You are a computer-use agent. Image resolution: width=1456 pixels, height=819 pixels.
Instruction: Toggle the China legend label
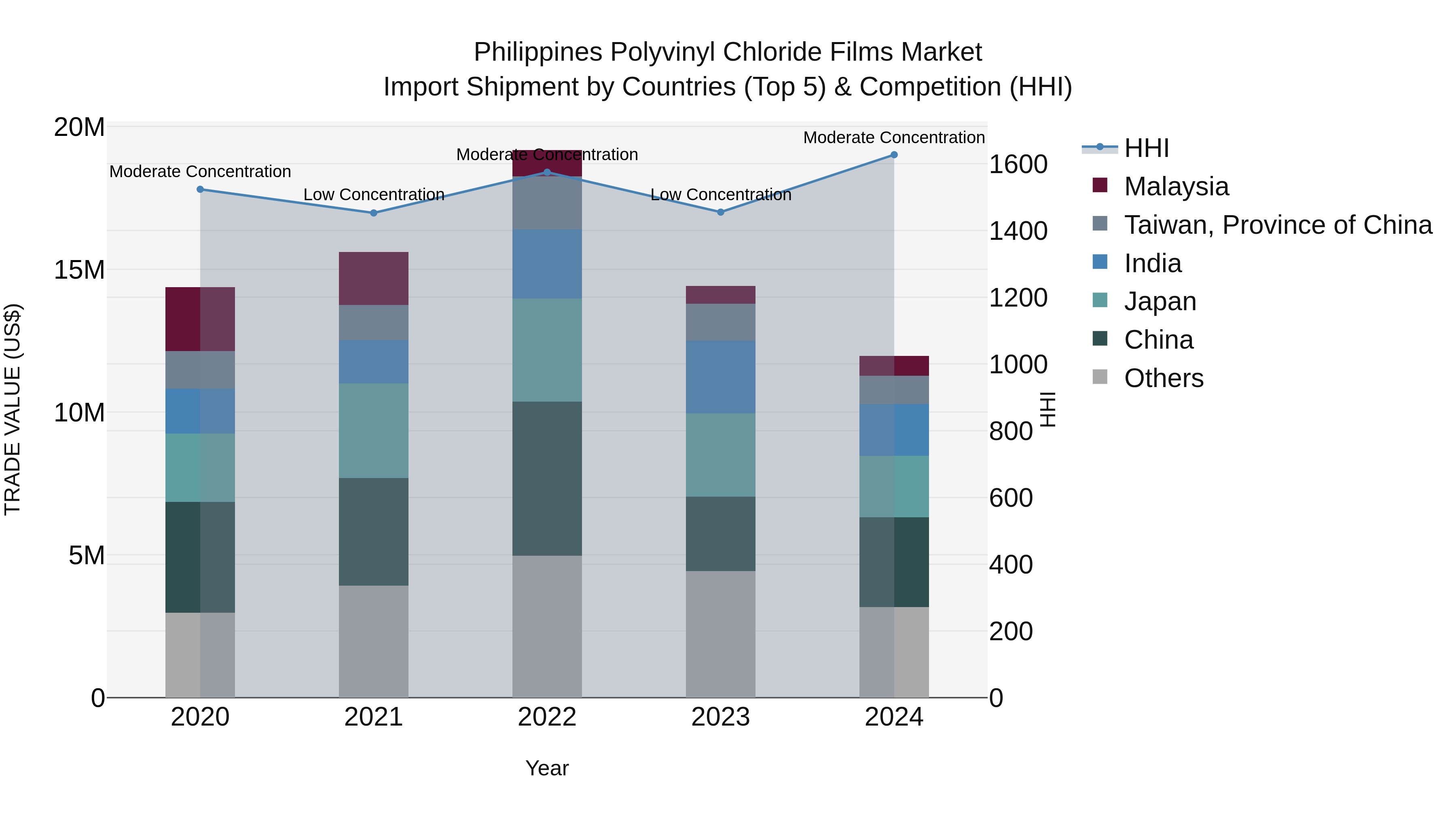pyautogui.click(x=1159, y=340)
